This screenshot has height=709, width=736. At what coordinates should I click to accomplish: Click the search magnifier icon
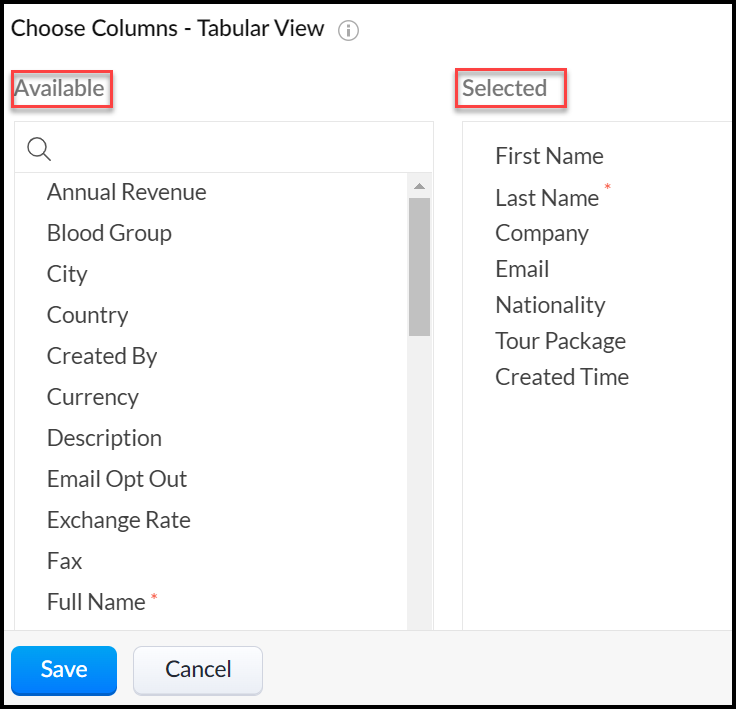(39, 149)
